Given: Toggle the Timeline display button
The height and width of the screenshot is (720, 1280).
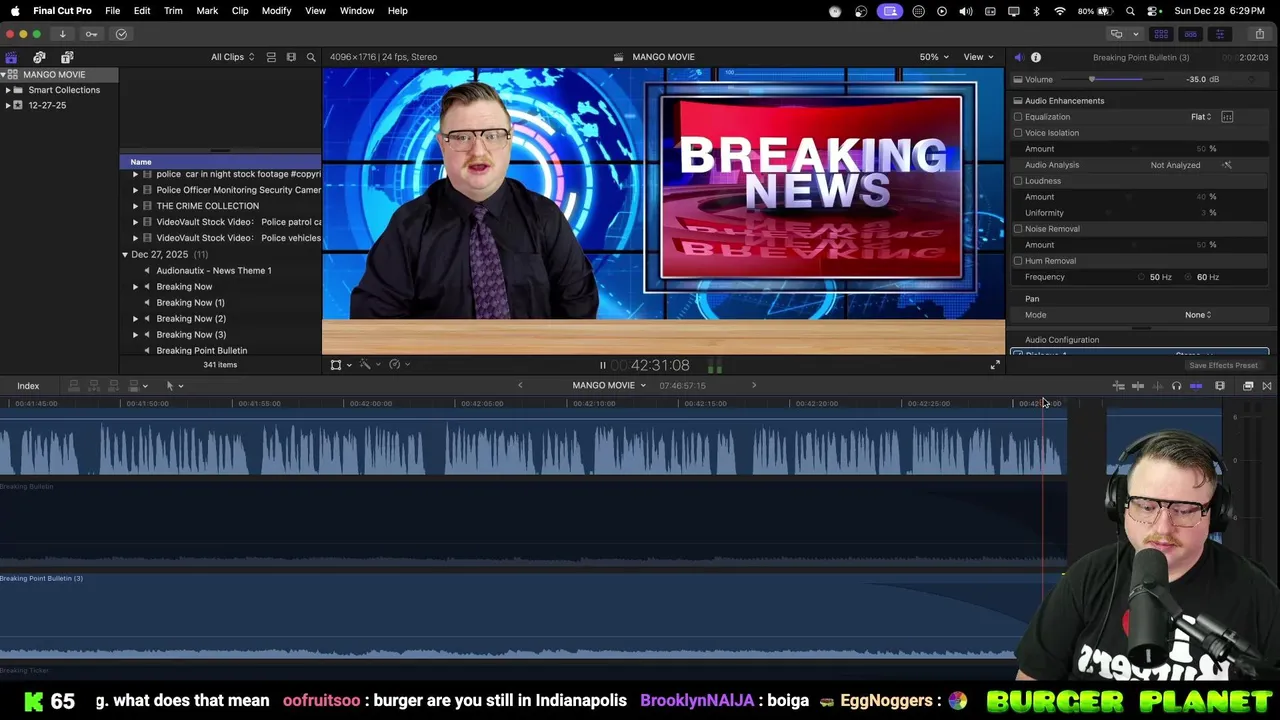Looking at the screenshot, I should pos(1190,34).
